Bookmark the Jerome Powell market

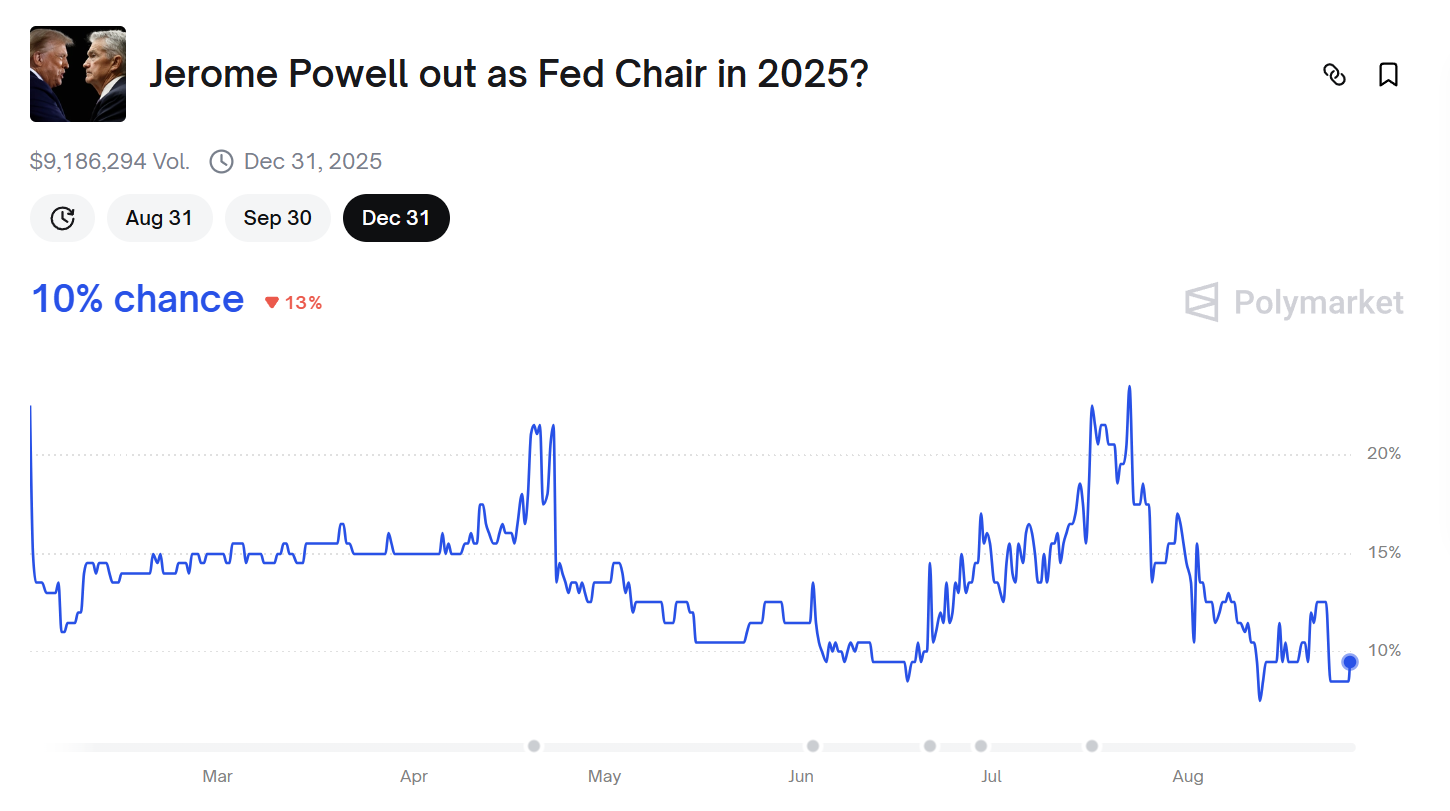1389,75
